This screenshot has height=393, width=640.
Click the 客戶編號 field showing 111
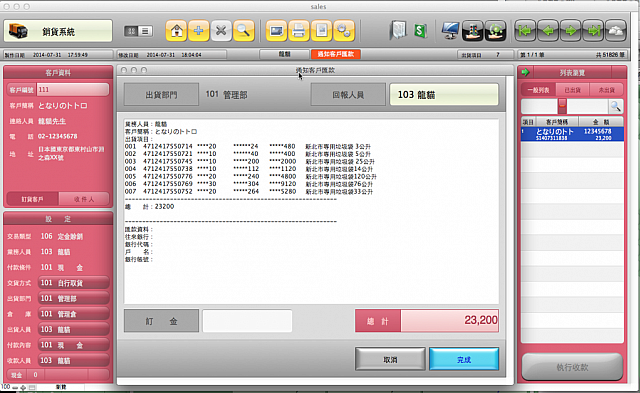pos(73,90)
